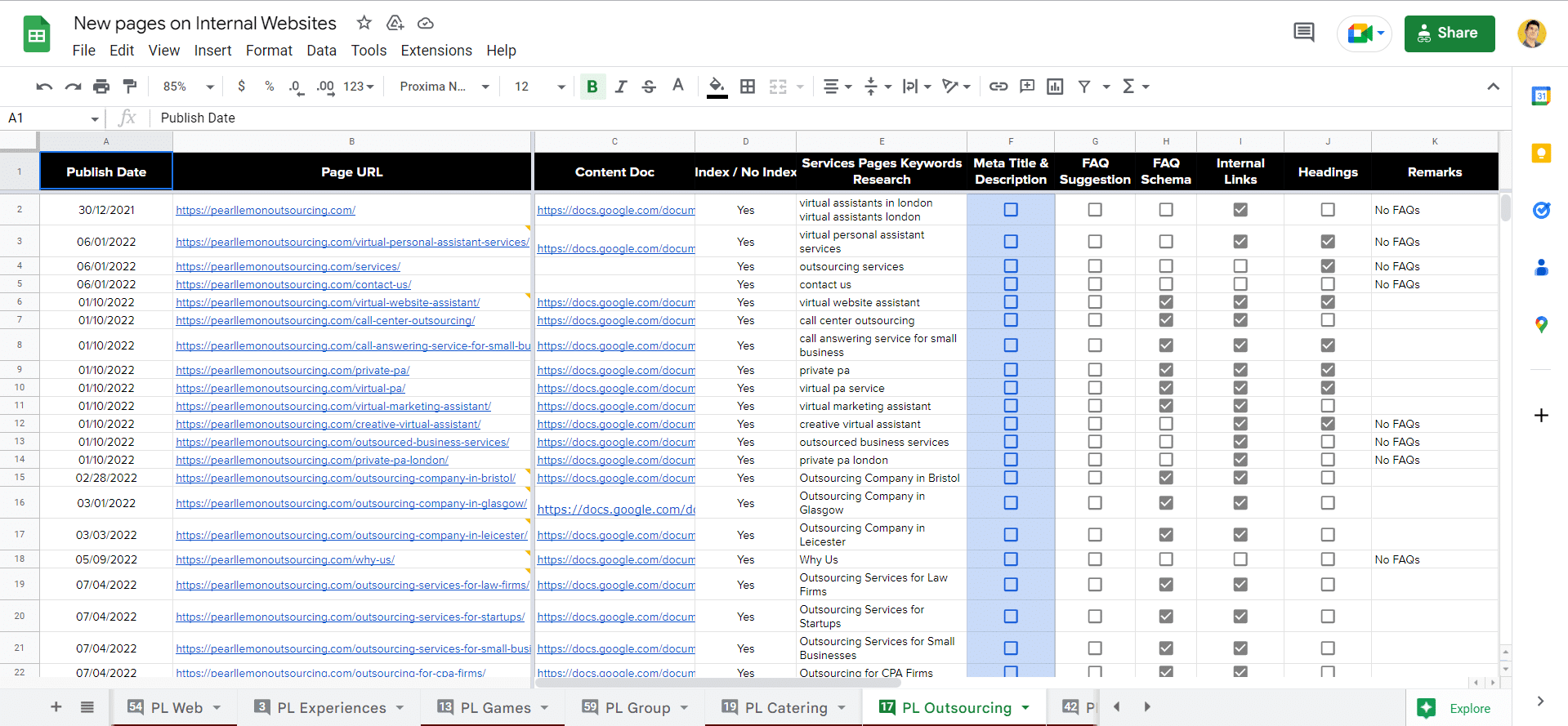Viewport: 1568px width, 726px height.
Task: Show the all sheets list
Action: coord(87,707)
